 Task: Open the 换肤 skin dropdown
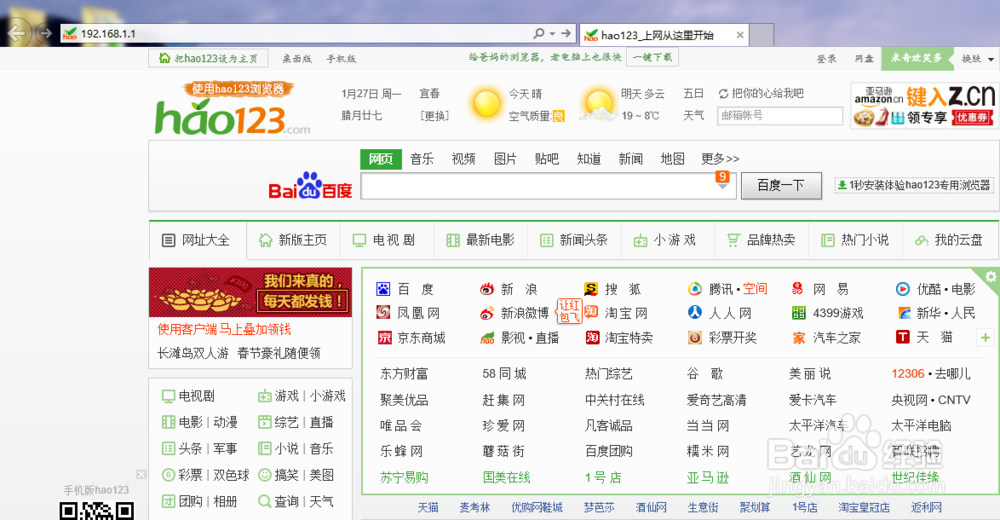[x=978, y=59]
